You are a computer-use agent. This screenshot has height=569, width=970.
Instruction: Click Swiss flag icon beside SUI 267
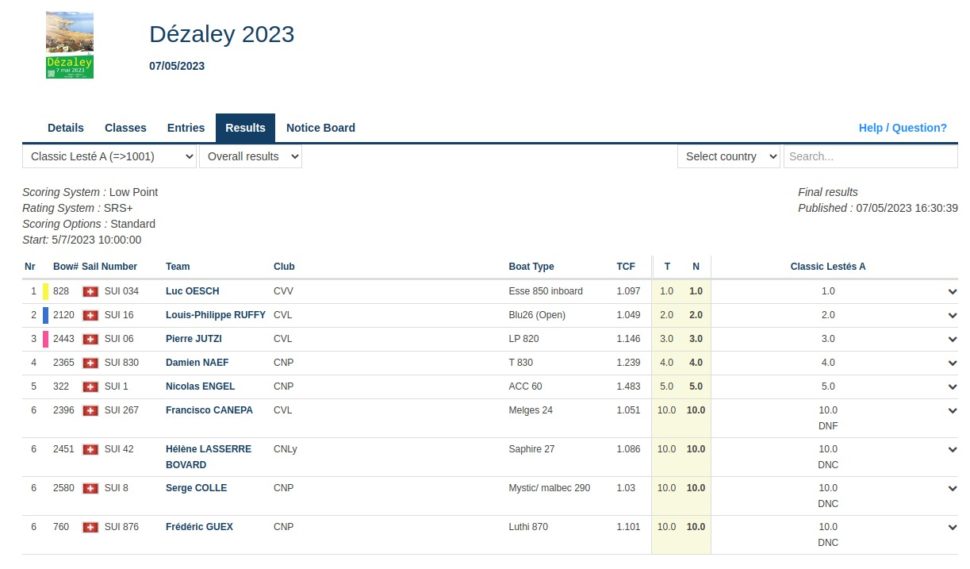coord(91,411)
